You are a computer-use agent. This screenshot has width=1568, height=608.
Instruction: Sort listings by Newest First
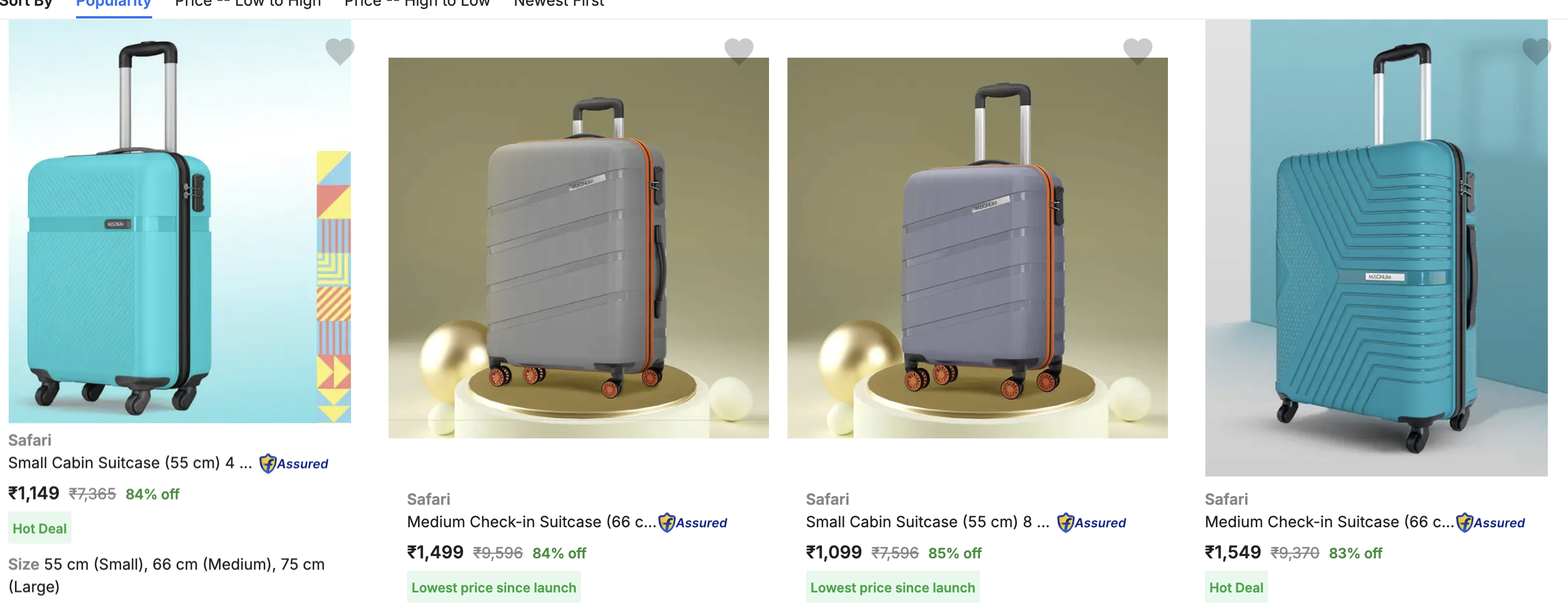click(558, 3)
